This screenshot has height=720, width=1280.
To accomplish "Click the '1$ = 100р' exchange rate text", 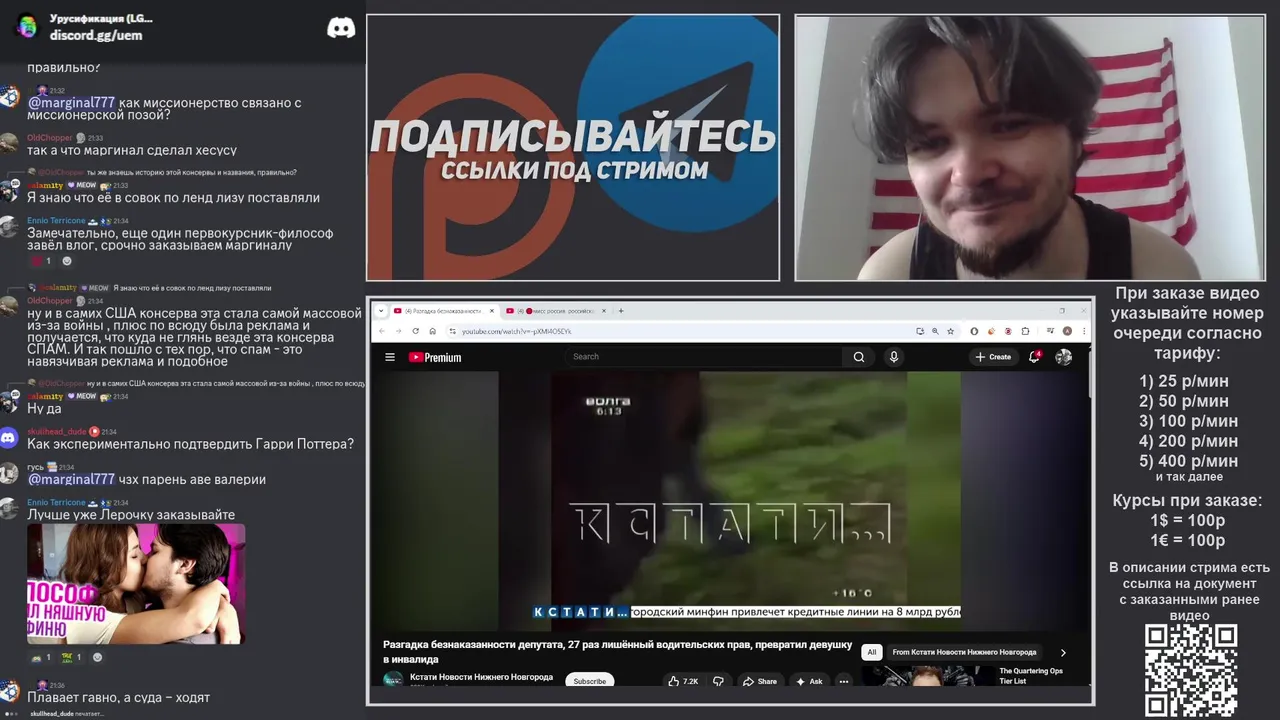I will point(1188,521).
